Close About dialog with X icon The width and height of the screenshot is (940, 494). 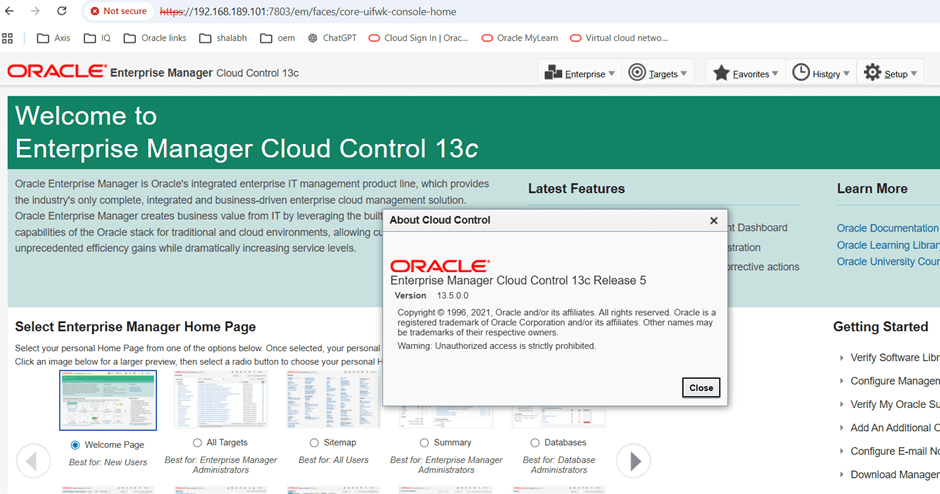(x=713, y=221)
